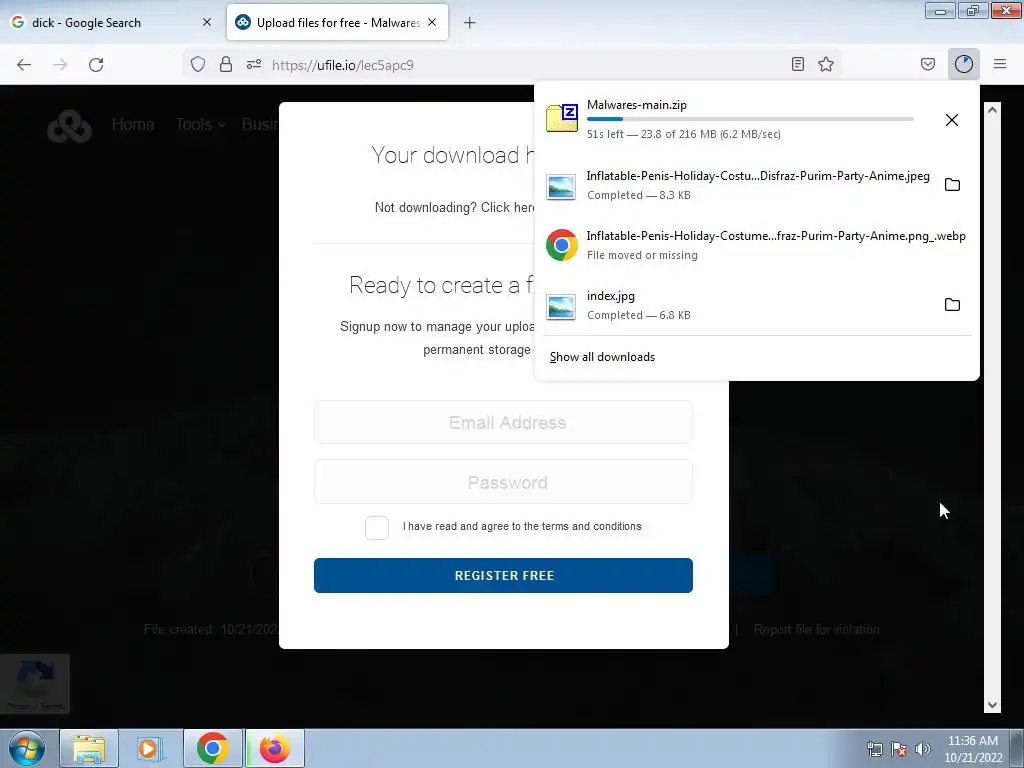Reload the page with the refresh icon
The height and width of the screenshot is (768, 1024).
click(96, 65)
